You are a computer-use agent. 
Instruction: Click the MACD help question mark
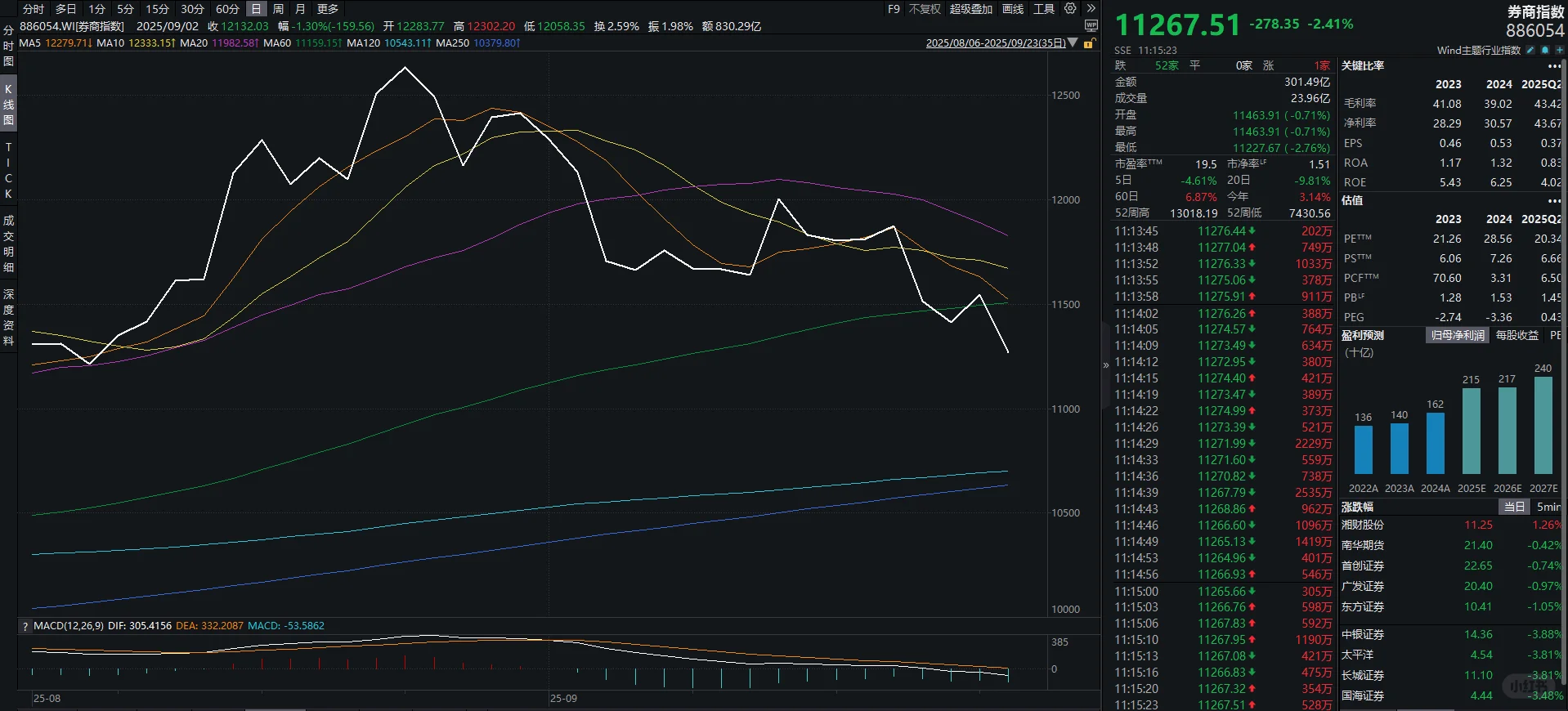[25, 626]
